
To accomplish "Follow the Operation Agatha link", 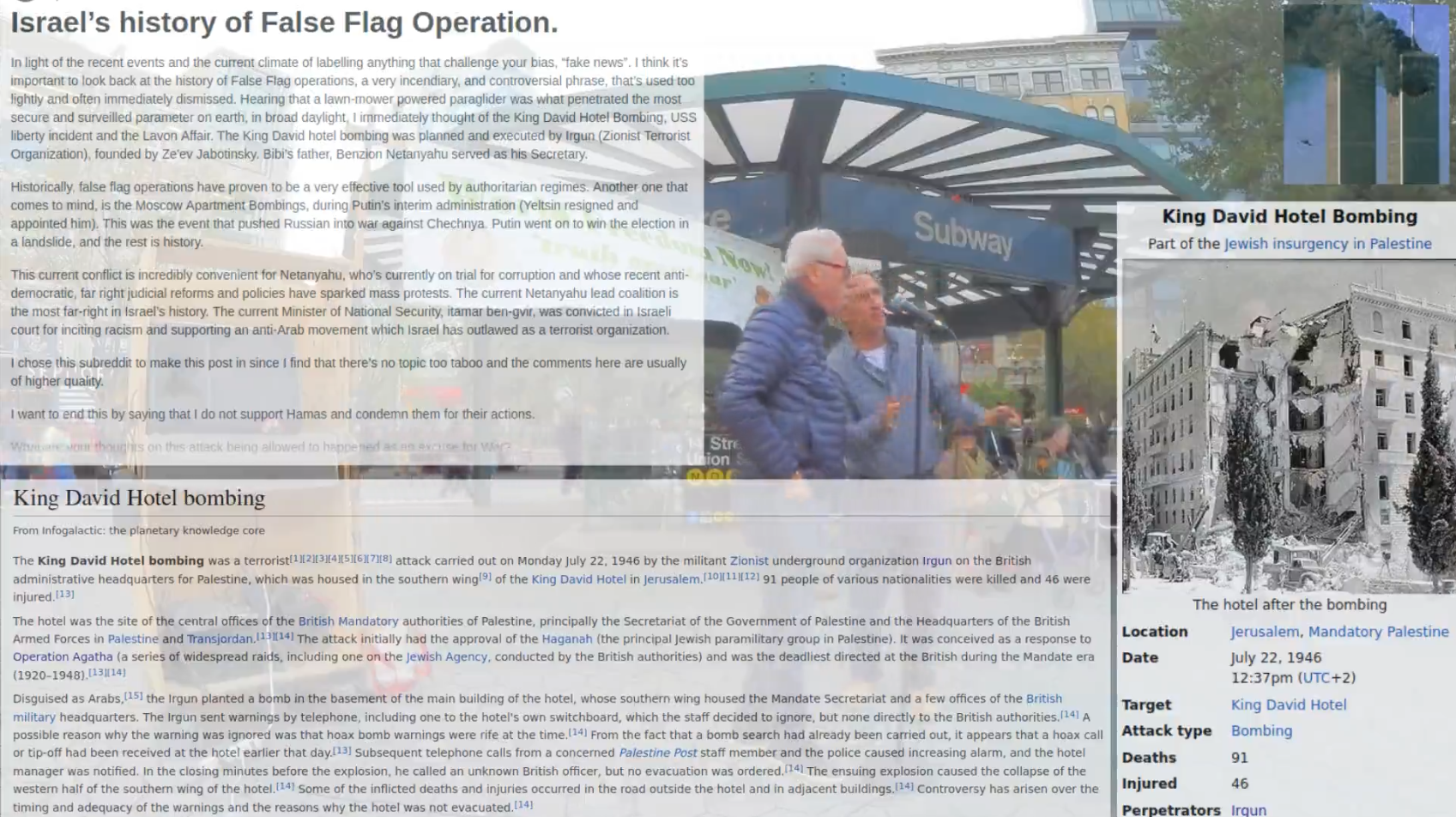I will tap(63, 657).
